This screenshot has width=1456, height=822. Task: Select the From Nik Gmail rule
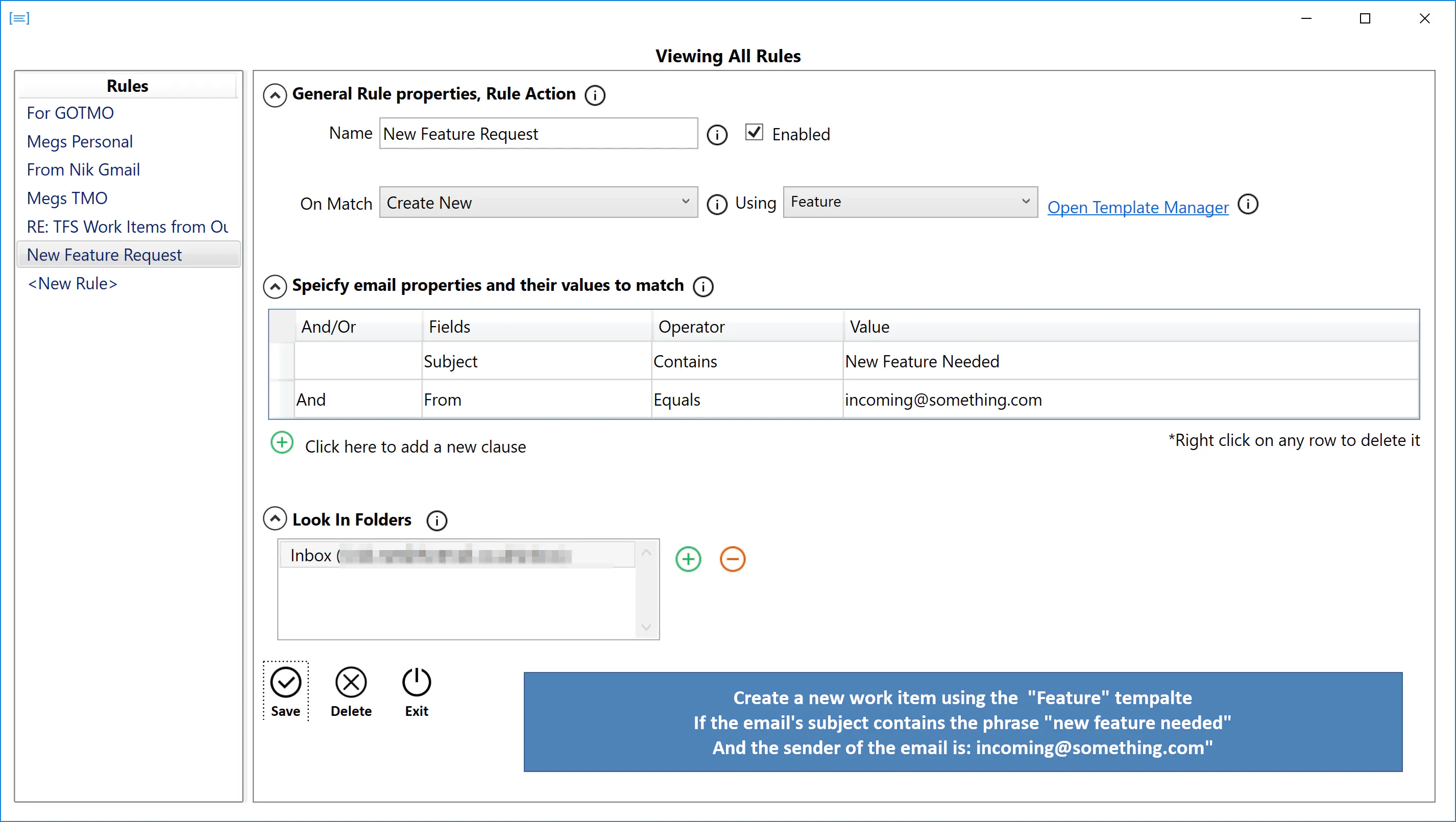point(83,169)
